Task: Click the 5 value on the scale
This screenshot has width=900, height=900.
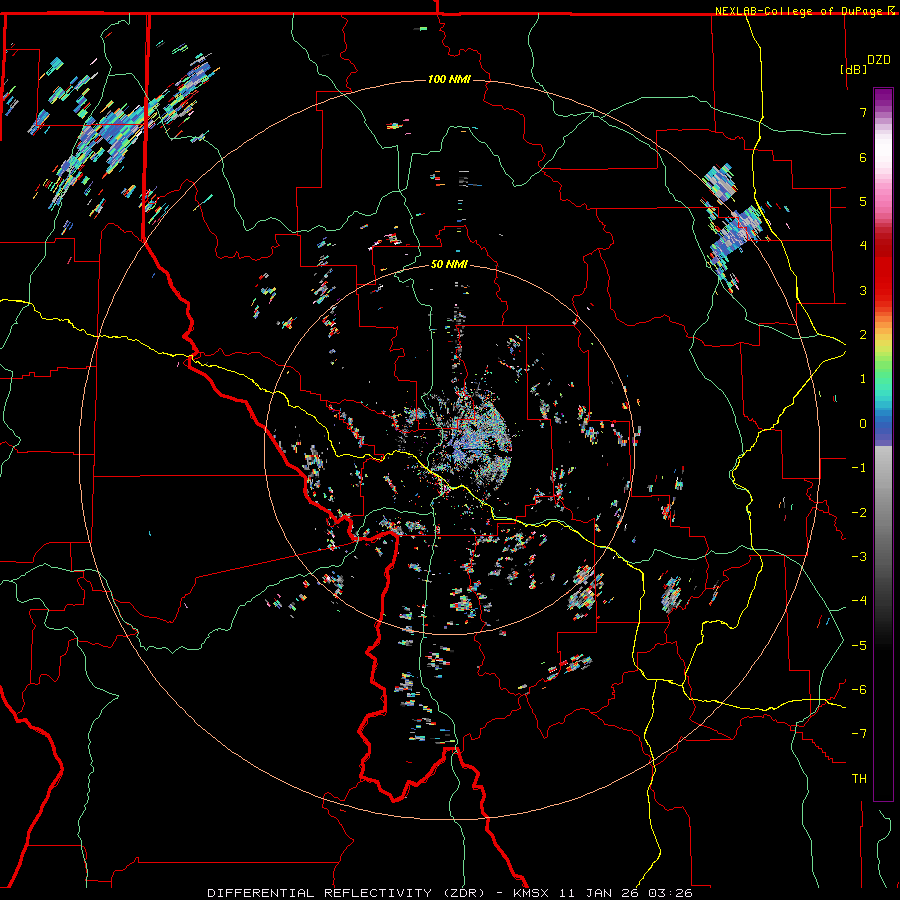Action: coord(863,201)
